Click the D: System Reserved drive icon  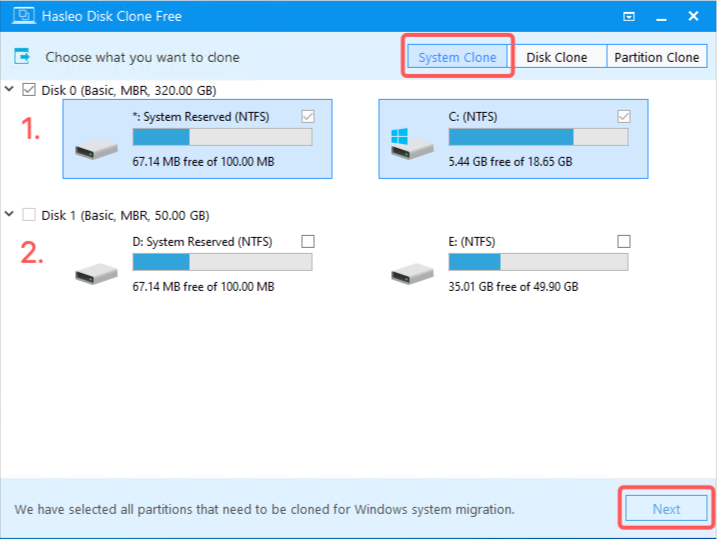point(96,274)
